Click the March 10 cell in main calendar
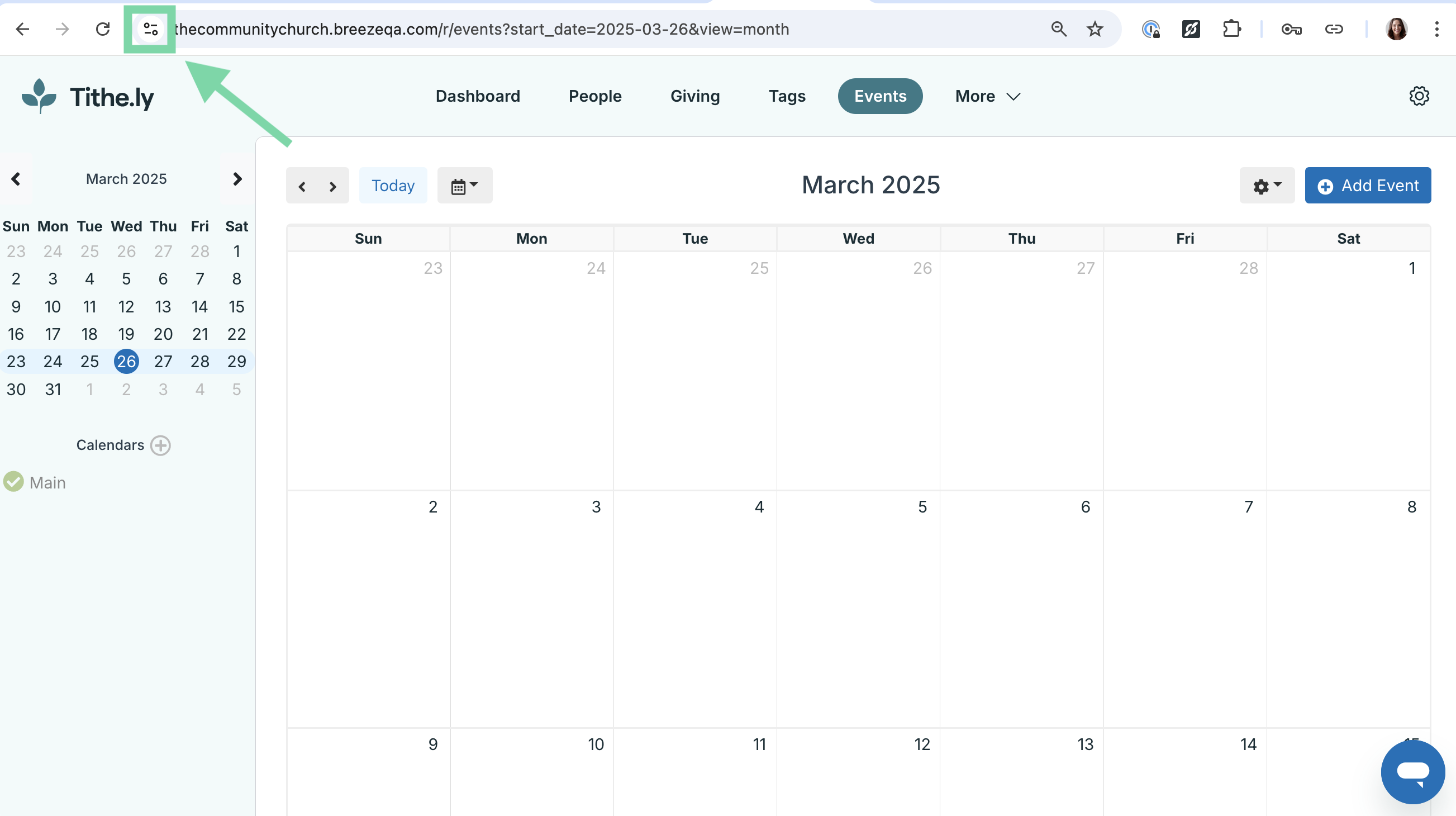The image size is (1456, 816). pos(531,772)
